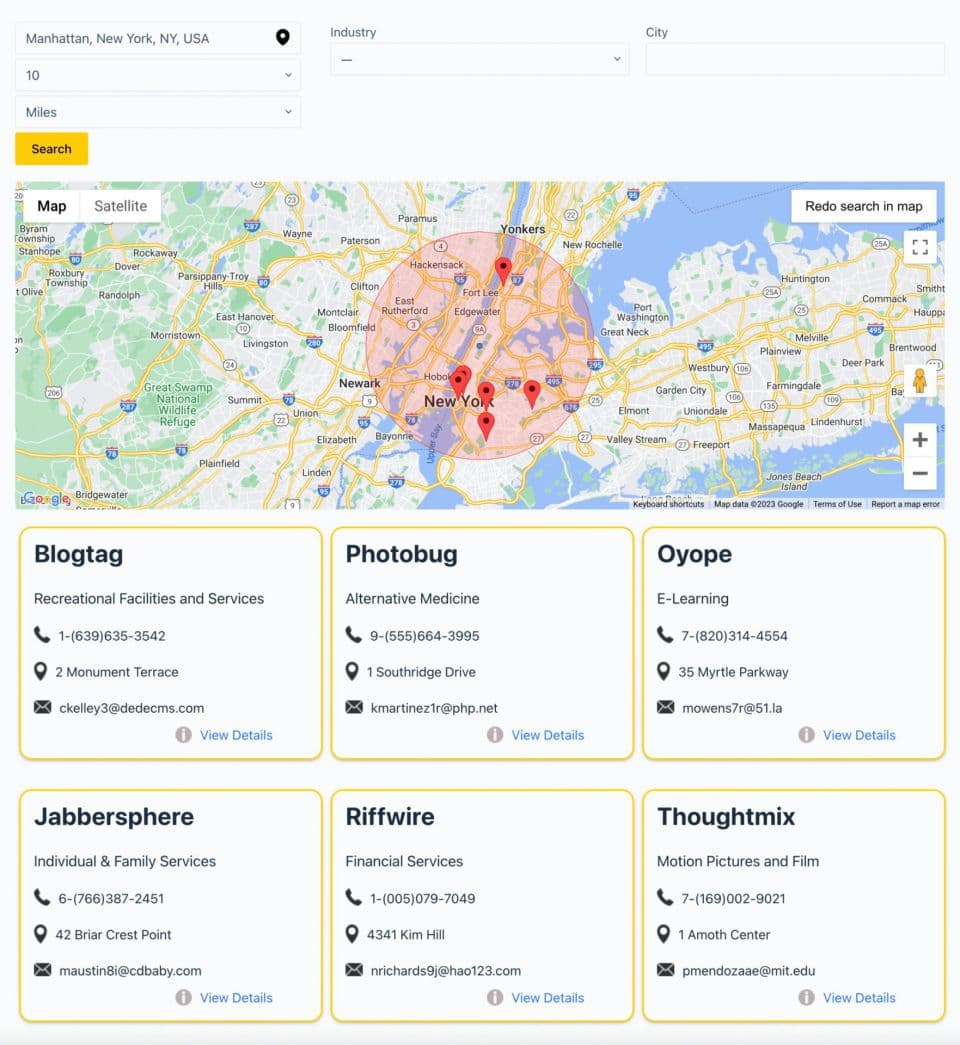Click Jabbersphere's phone icon
Image resolution: width=960 pixels, height=1045 pixels.
[x=42, y=897]
